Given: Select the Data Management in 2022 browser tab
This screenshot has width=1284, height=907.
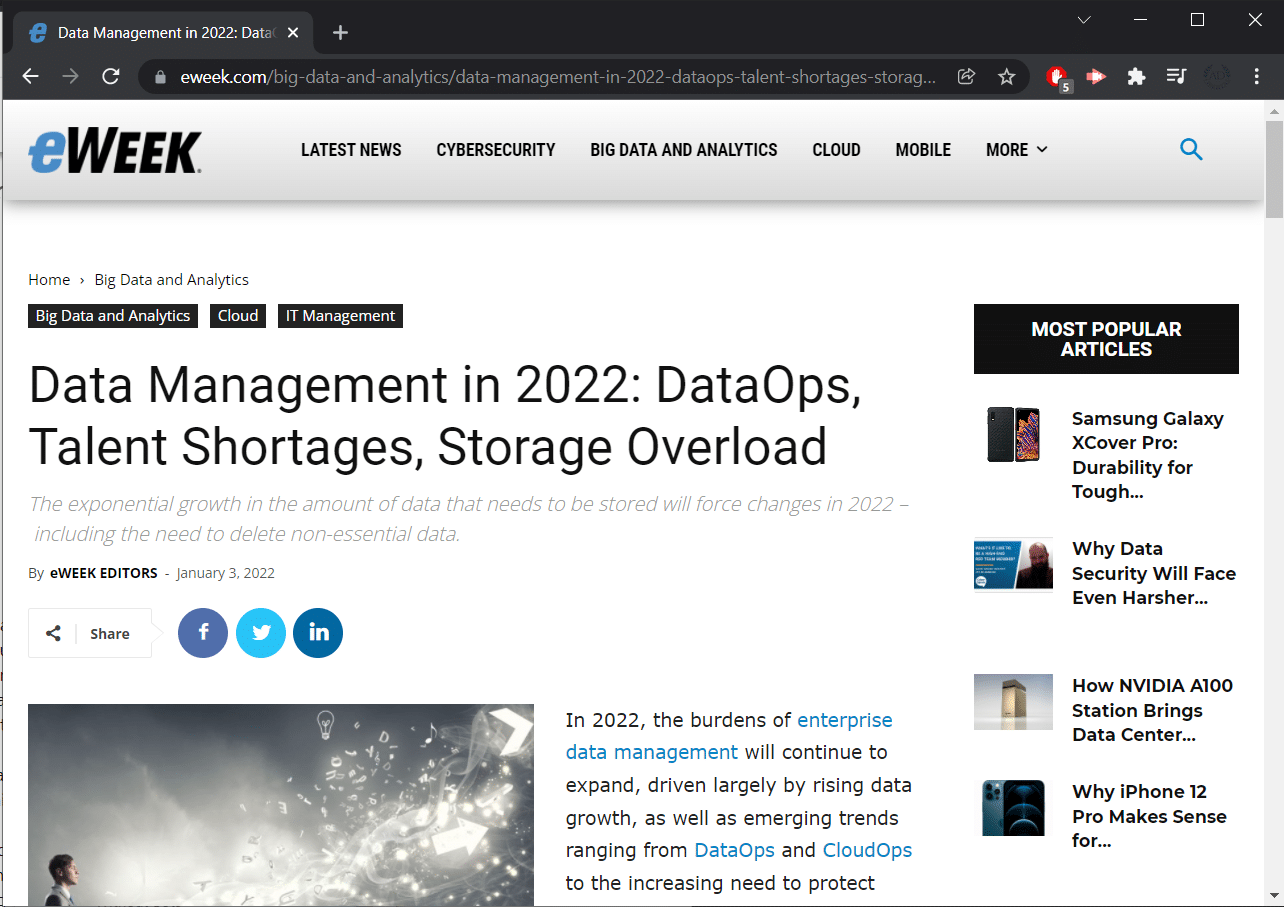Looking at the screenshot, I should pos(165,33).
